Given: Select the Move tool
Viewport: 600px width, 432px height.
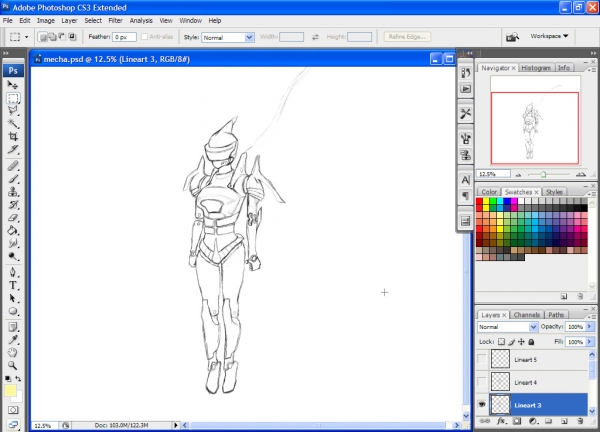Looking at the screenshot, I should pos(13,85).
